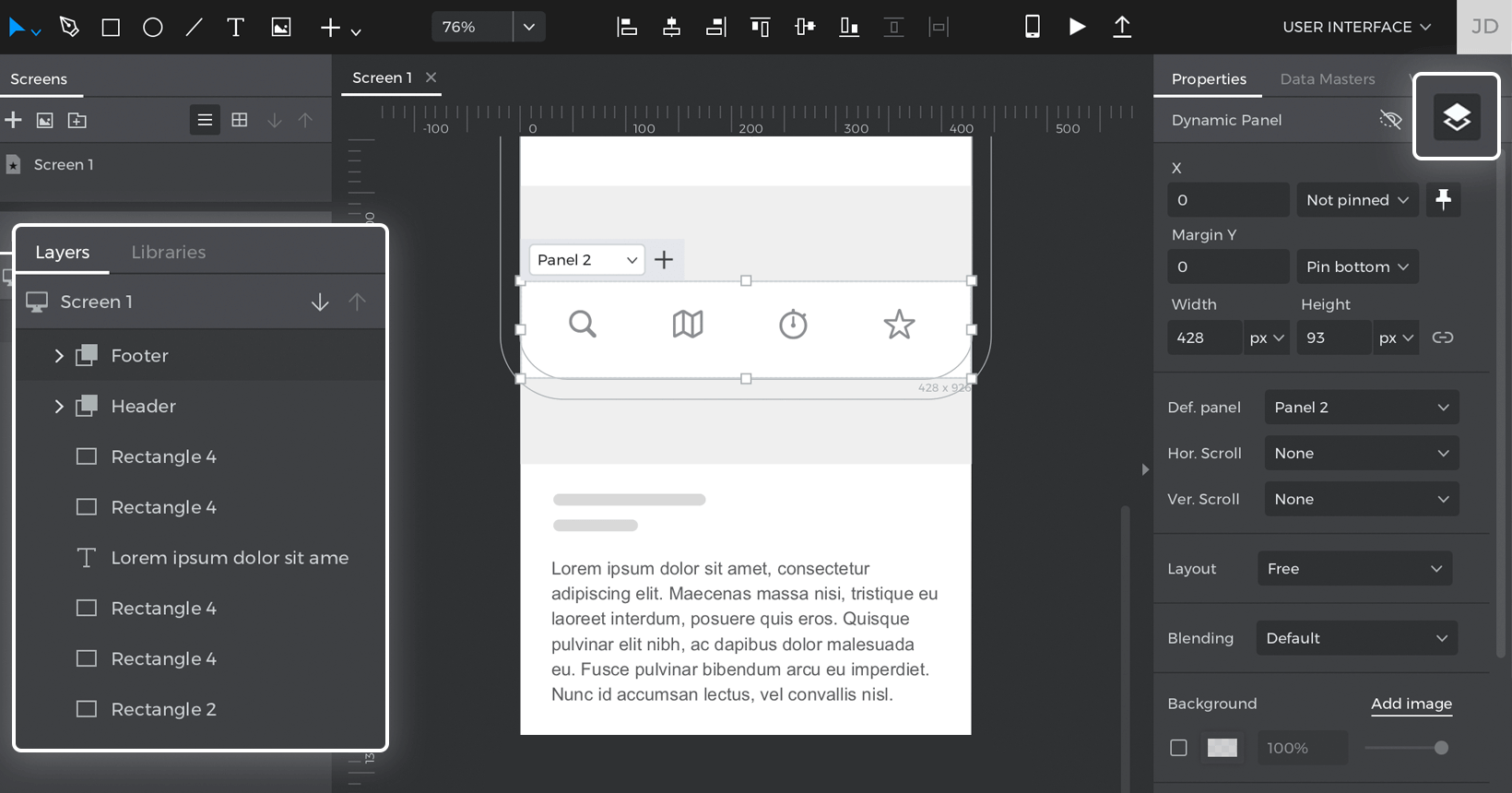This screenshot has width=1512, height=793.
Task: Adjust the Background opacity slider handle
Action: tap(1441, 748)
